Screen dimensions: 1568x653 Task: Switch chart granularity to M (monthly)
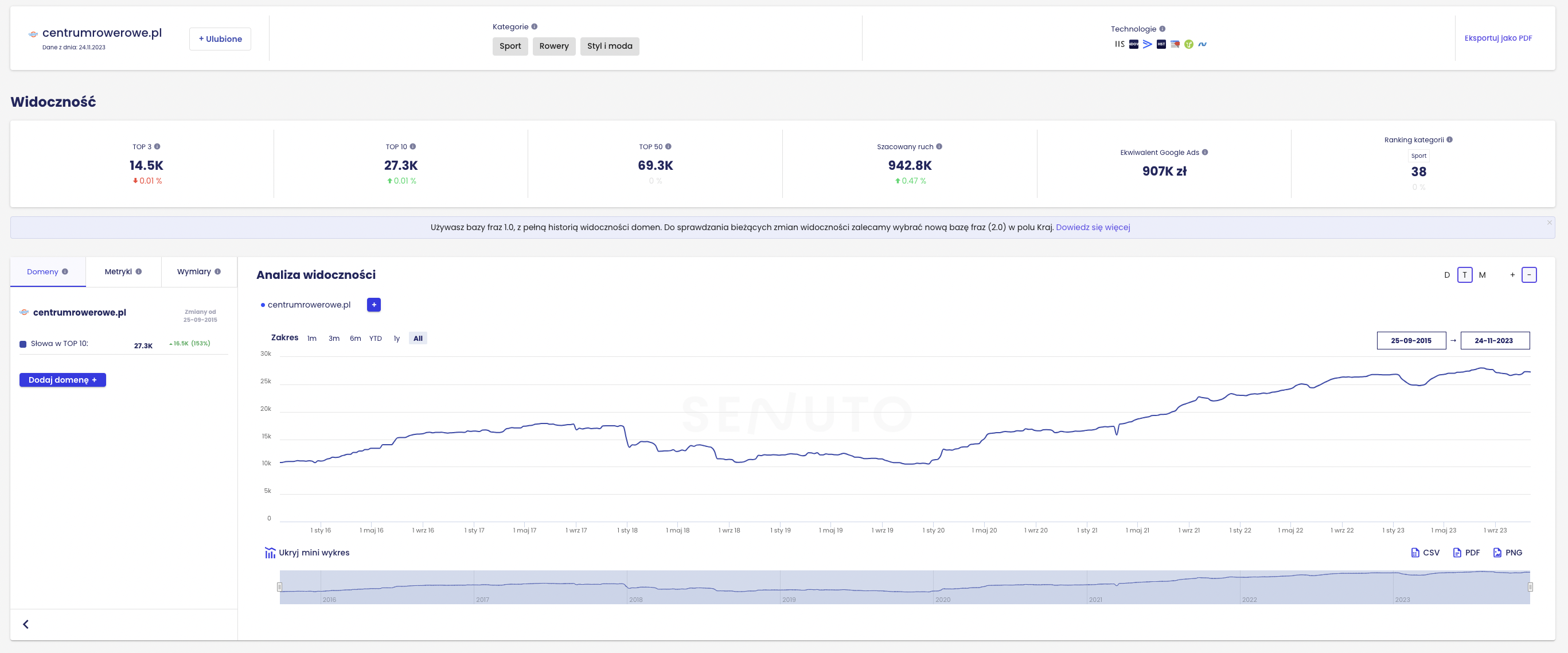(1482, 275)
